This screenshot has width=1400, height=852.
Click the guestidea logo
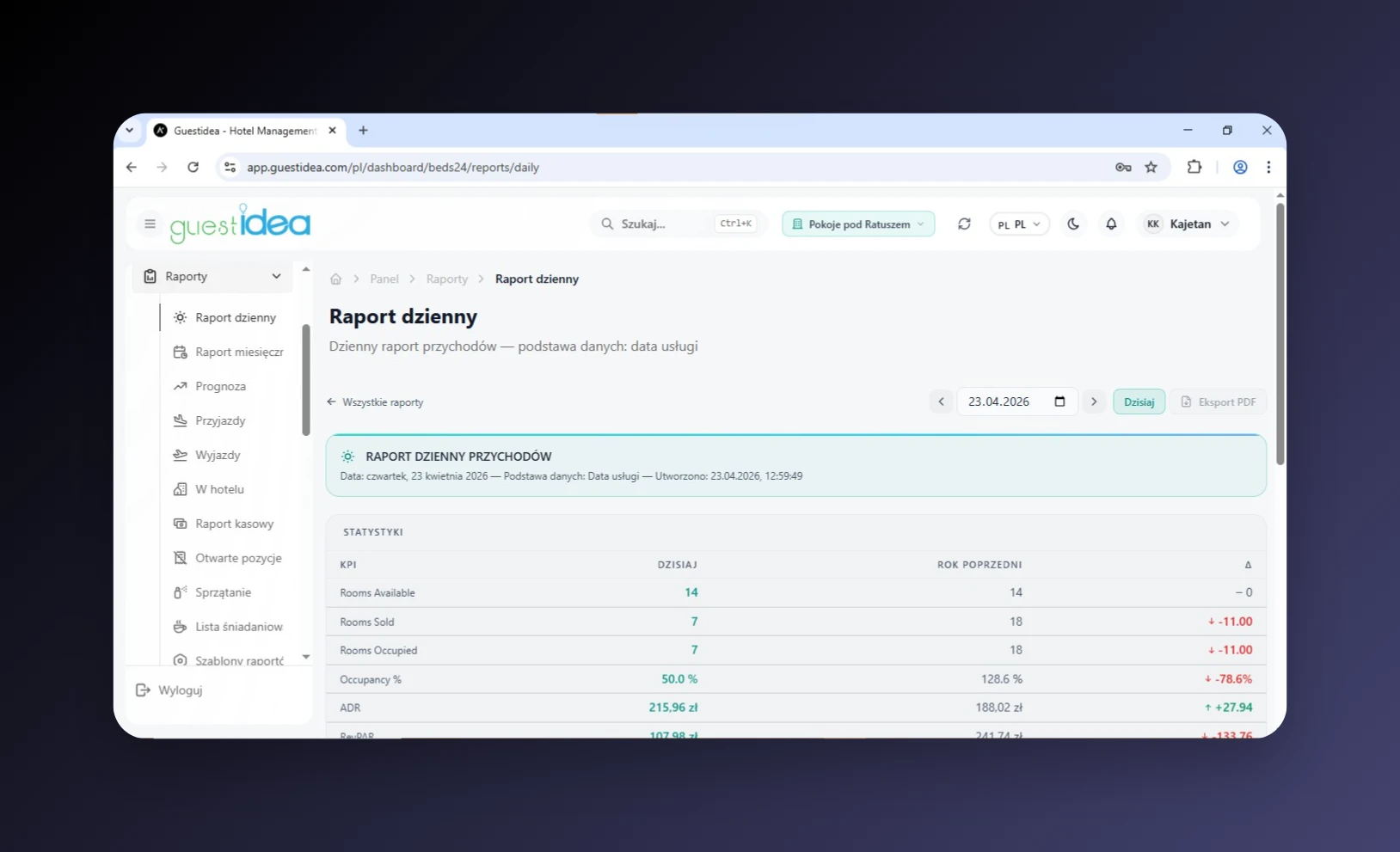coord(240,224)
